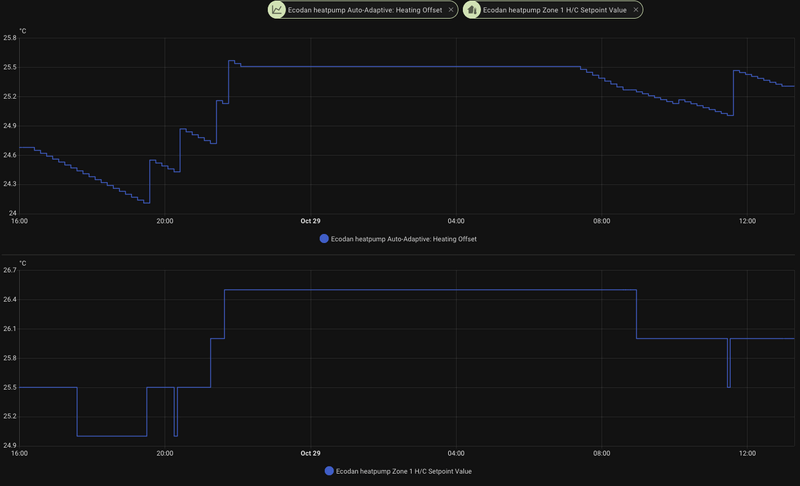The height and width of the screenshot is (486, 800).
Task: Click the chart icon on Heating Offset chip
Action: pyautogui.click(x=277, y=10)
